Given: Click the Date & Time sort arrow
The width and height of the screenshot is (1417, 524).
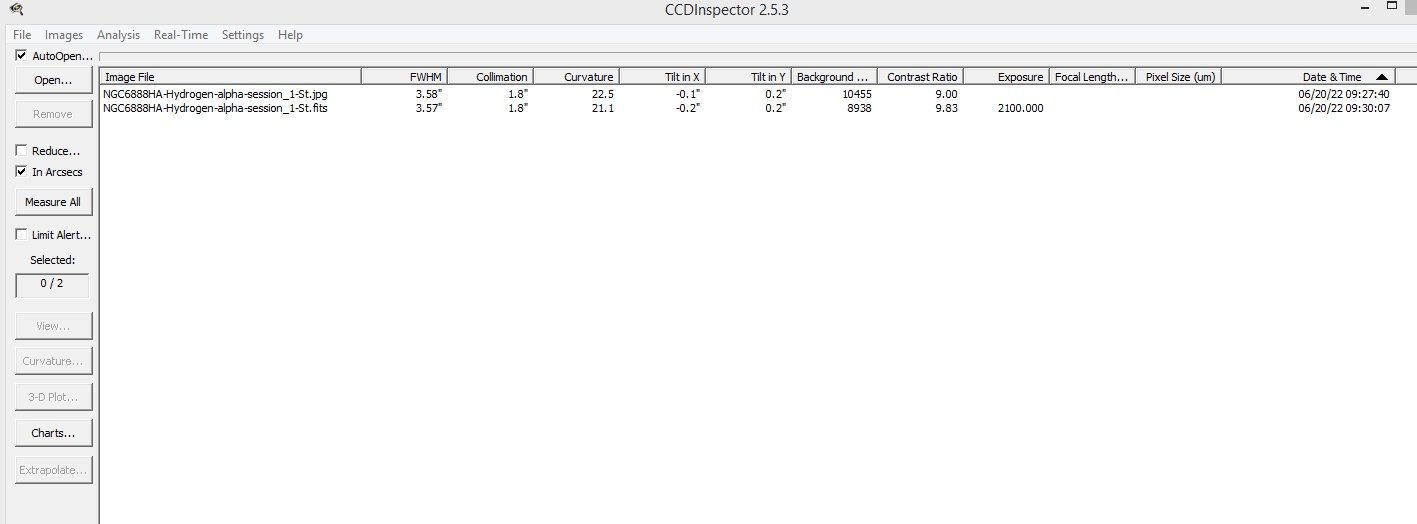Looking at the screenshot, I should coord(1381,77).
